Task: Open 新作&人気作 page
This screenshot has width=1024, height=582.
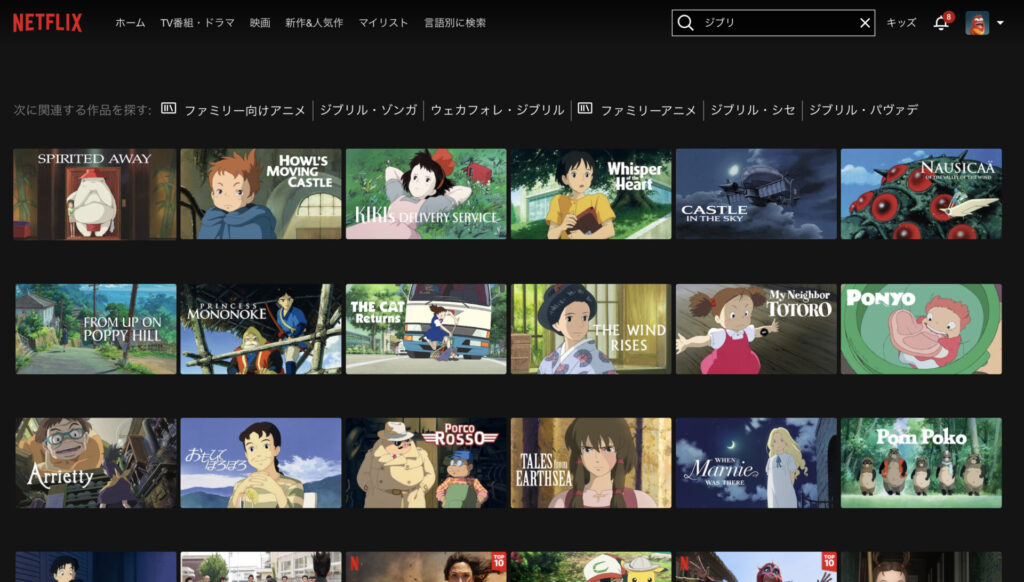Action: [x=314, y=23]
